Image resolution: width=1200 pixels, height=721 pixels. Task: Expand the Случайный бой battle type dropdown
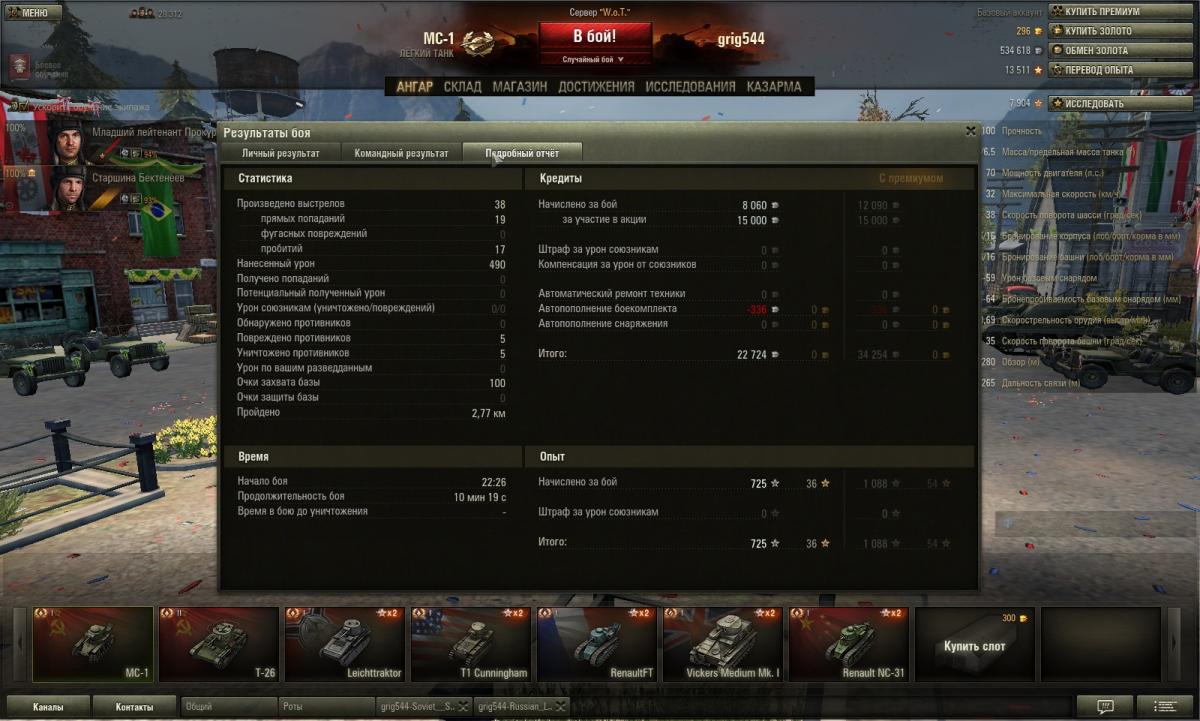(594, 59)
